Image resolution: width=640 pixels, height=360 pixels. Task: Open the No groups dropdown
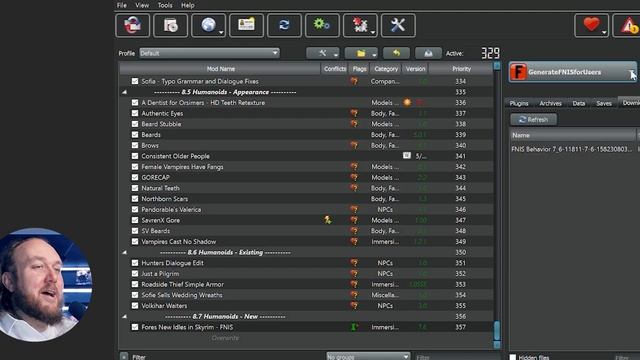click(x=368, y=356)
